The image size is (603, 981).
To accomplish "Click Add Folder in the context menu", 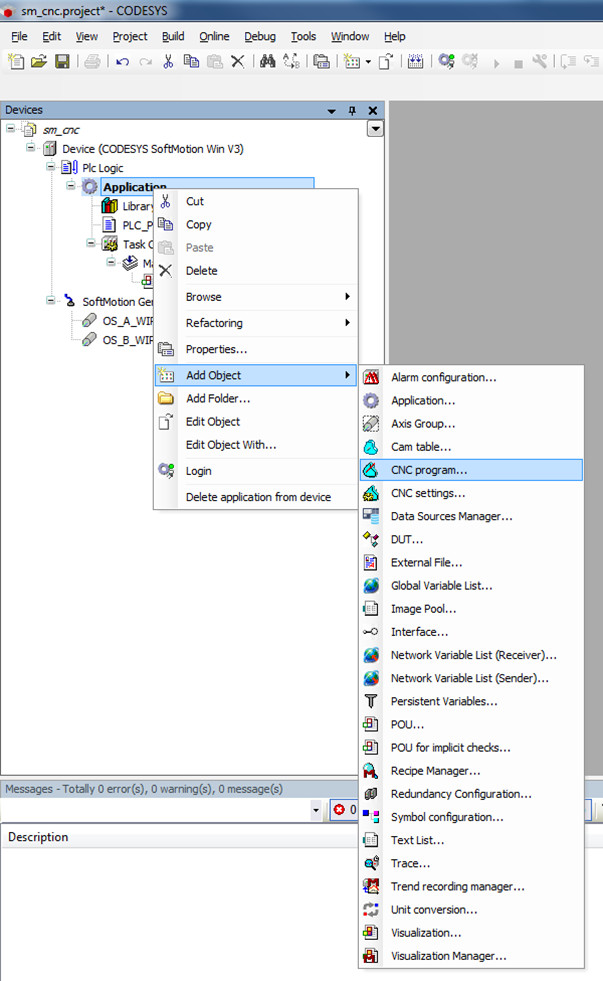I will pyautogui.click(x=255, y=398).
